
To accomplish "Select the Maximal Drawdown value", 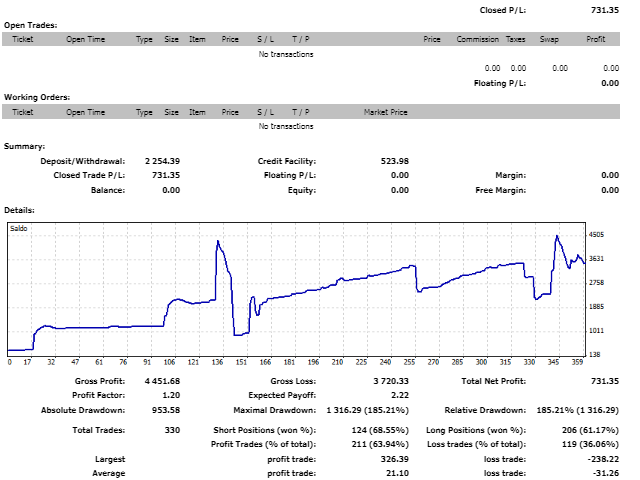I will coord(367,410).
